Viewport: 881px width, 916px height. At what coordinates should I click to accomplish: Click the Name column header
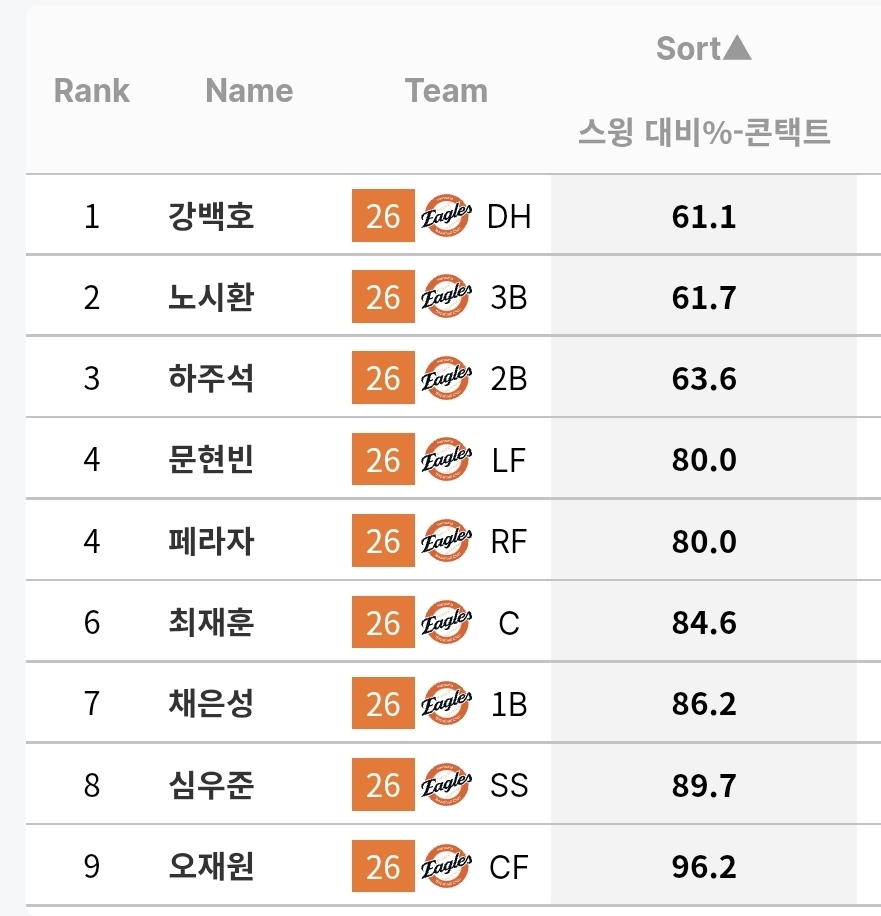point(249,91)
